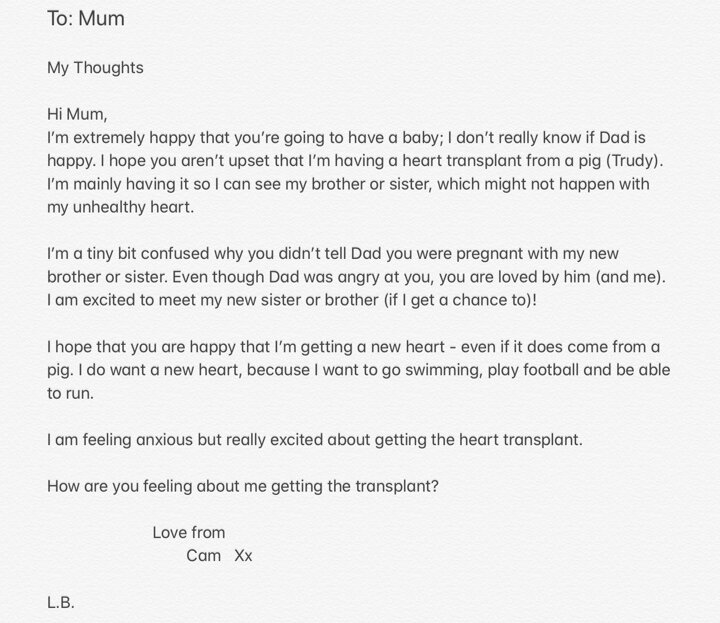
Task: Click the "Xx" kisses after Cam
Action: click(243, 556)
